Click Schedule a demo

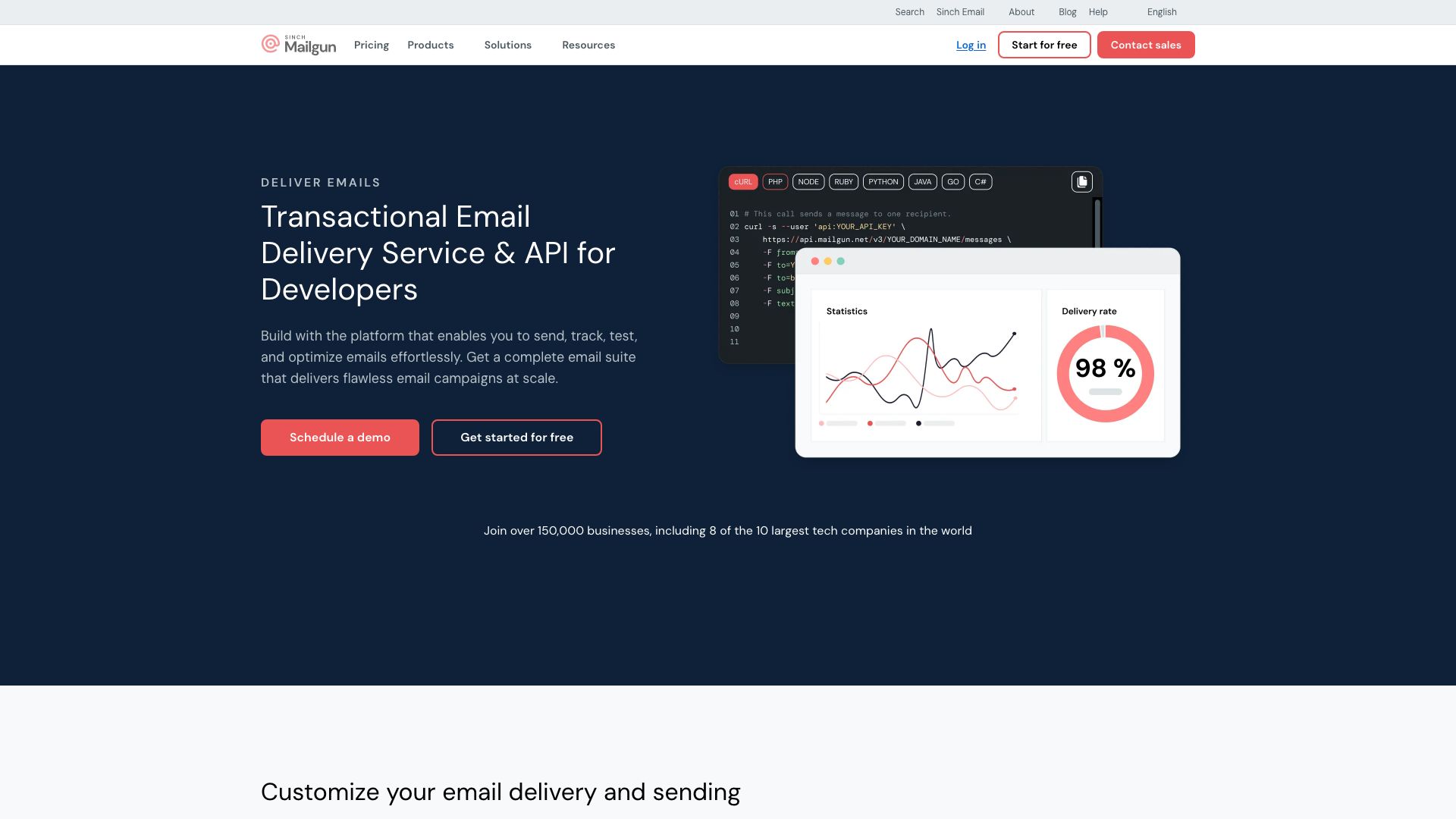pos(339,438)
